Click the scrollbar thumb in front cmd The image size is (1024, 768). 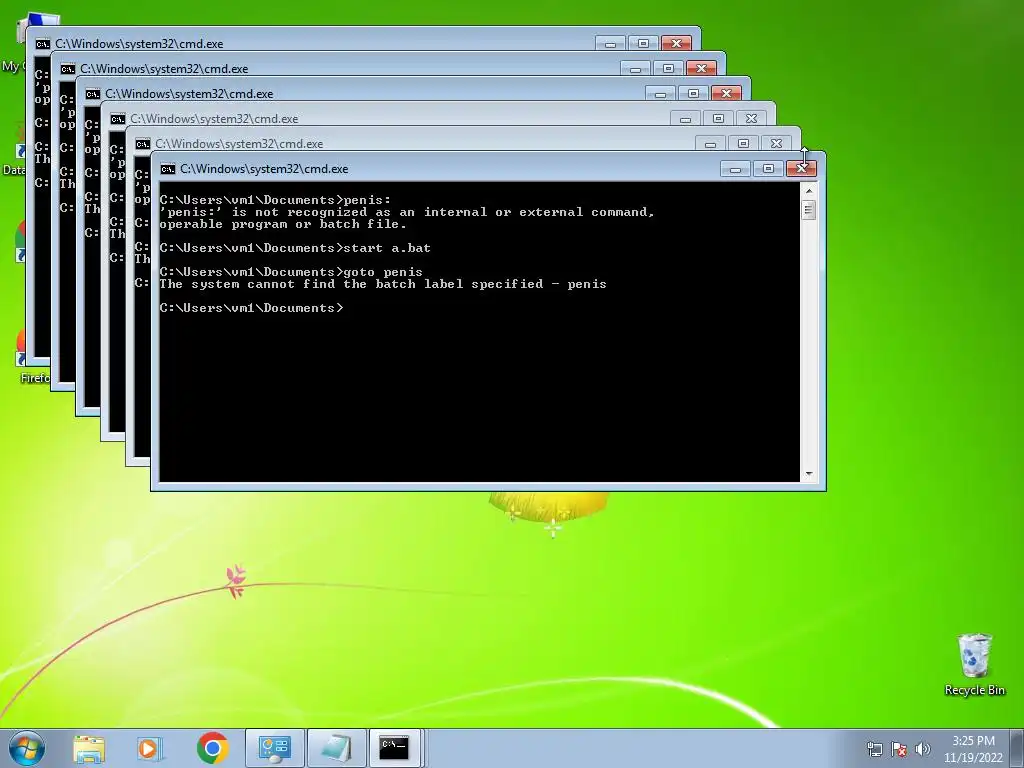click(809, 210)
